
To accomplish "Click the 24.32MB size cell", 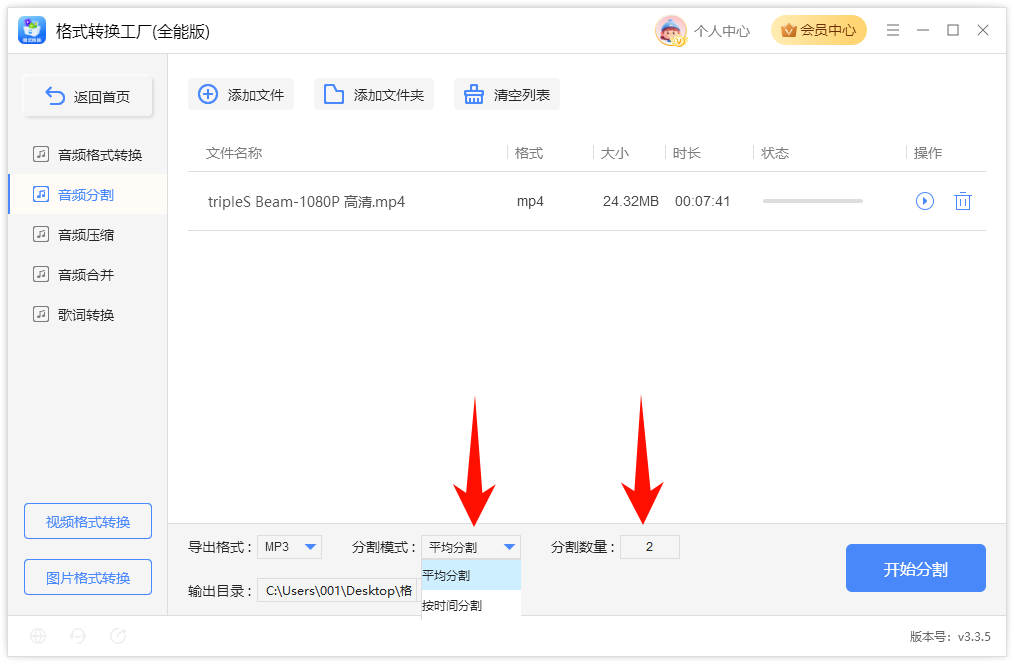I will (631, 201).
